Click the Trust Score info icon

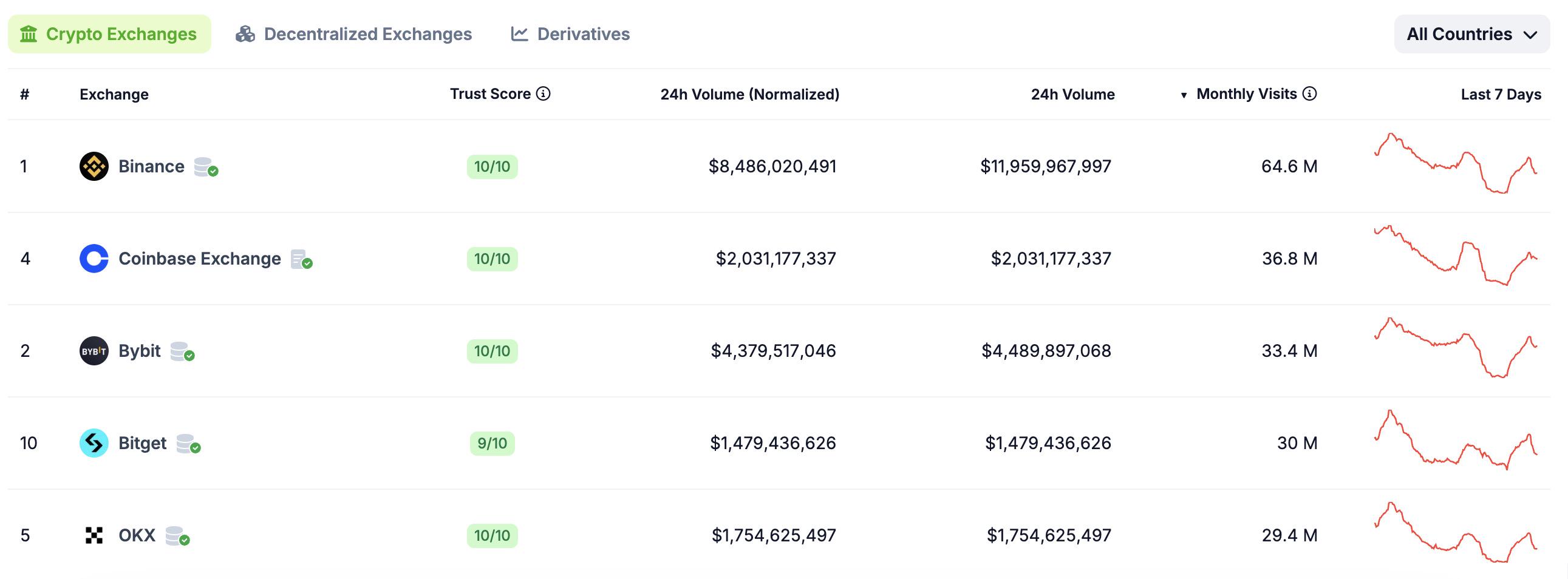point(543,93)
